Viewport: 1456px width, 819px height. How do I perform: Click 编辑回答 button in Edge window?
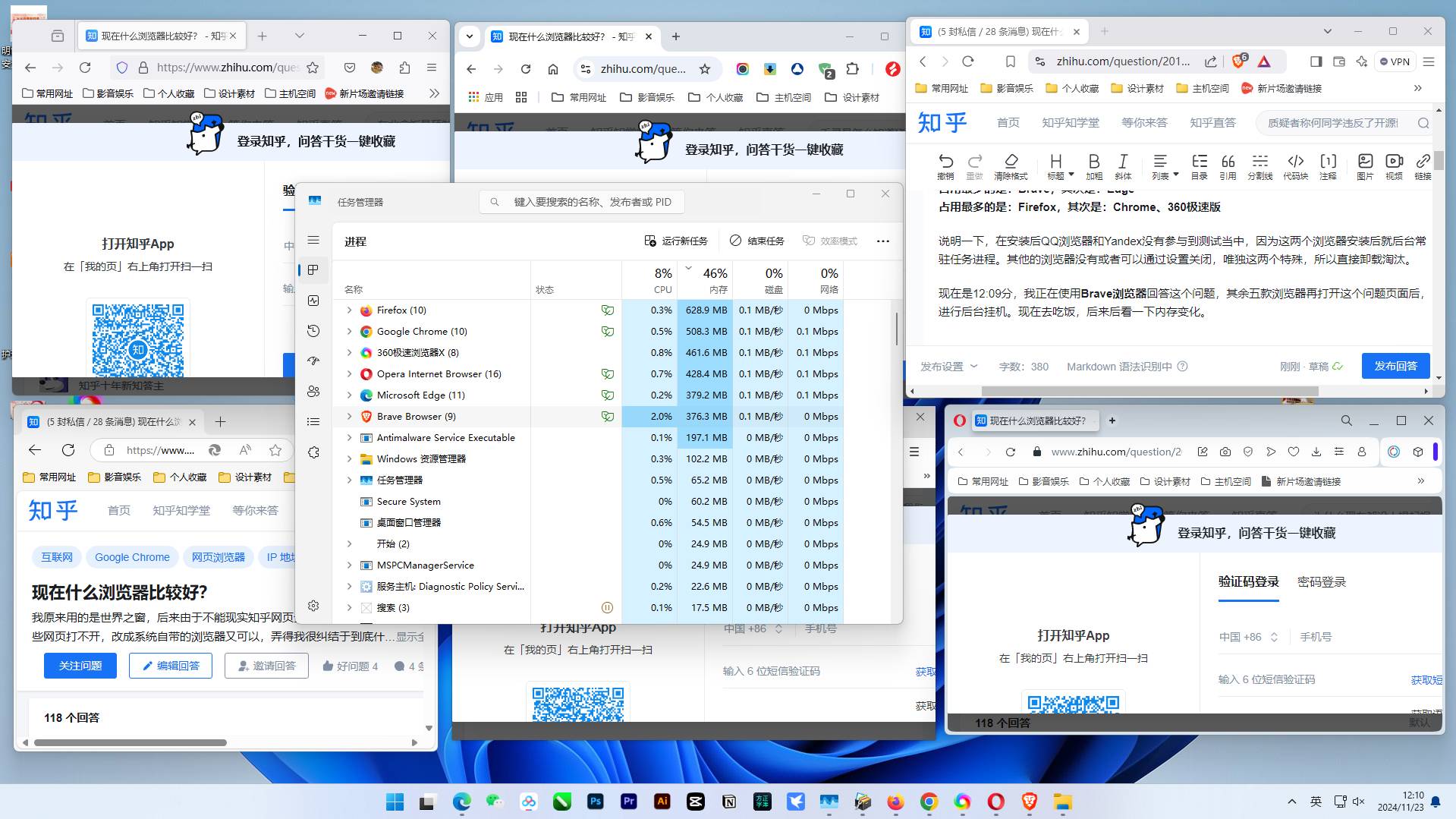[171, 666]
